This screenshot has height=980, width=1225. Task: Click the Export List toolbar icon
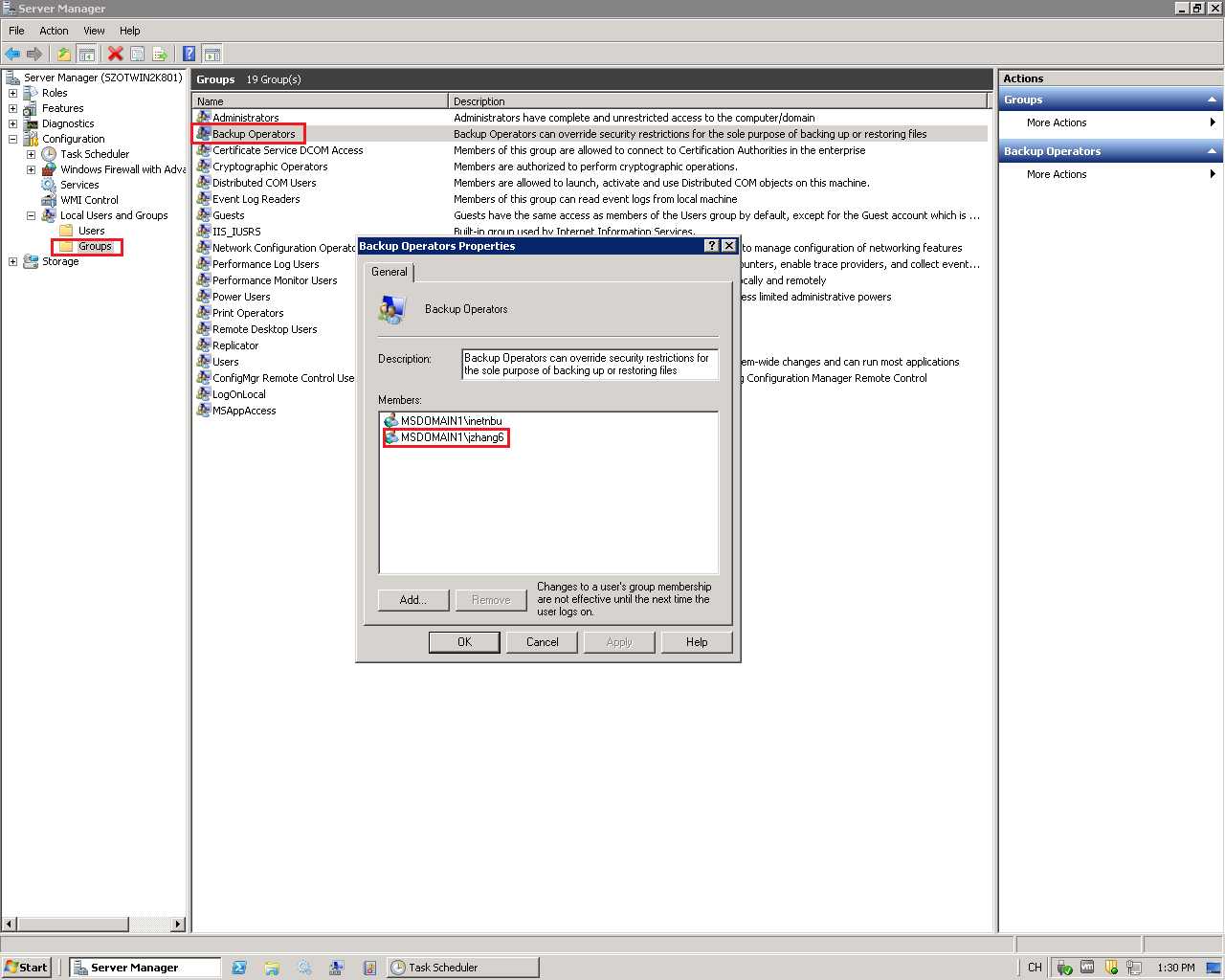point(159,54)
